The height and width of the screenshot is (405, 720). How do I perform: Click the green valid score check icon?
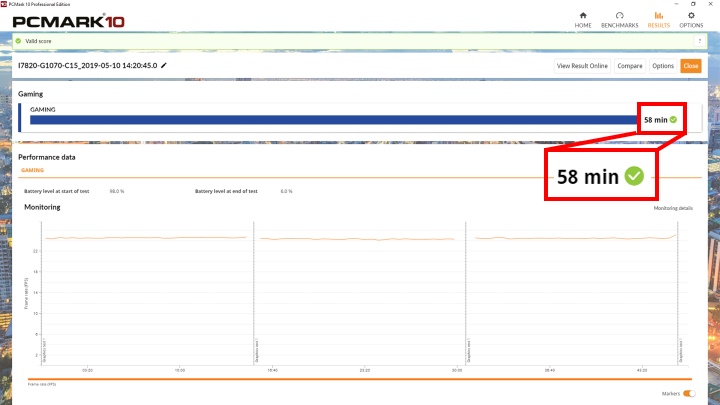tap(18, 41)
